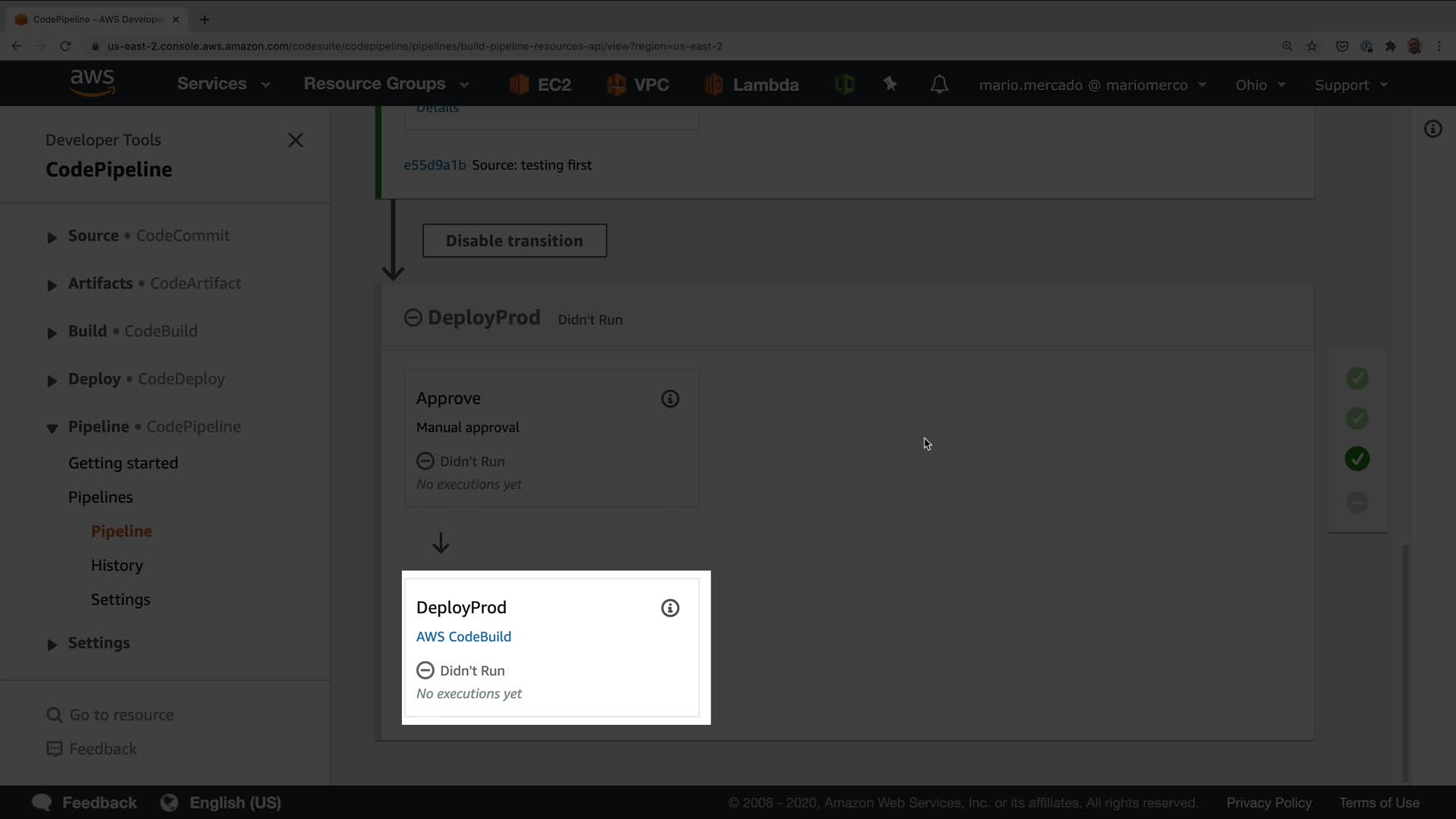Click DeployProd action info icon
Viewport: 1456px width, 819px height.
tap(670, 608)
